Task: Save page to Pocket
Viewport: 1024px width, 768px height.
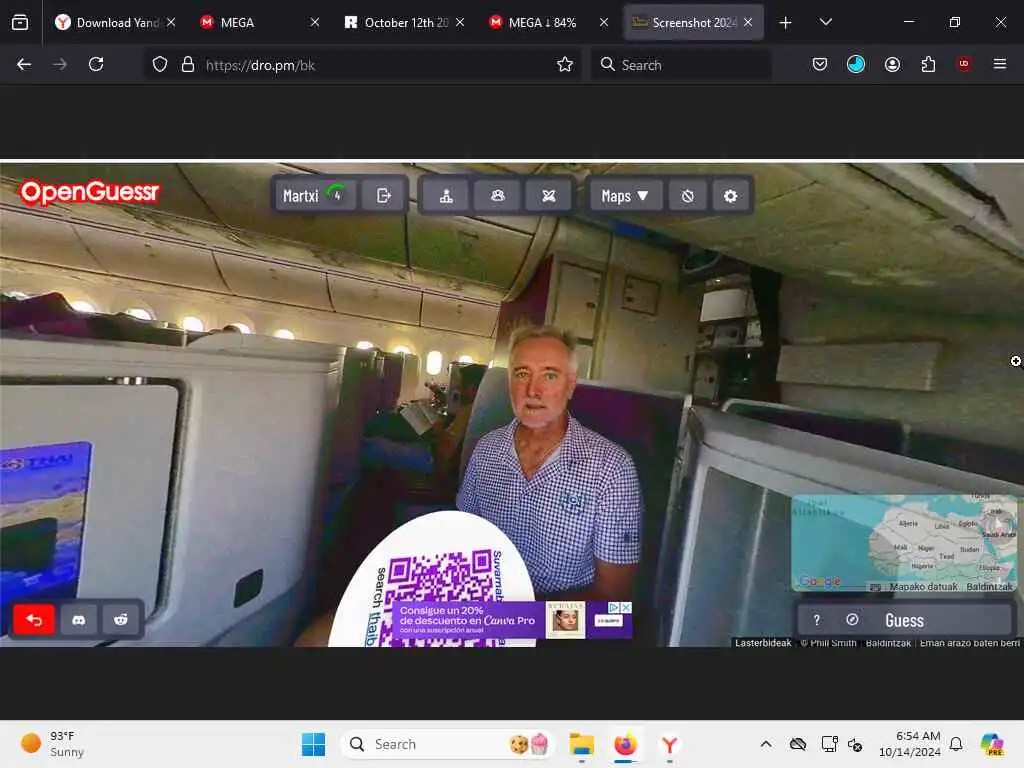Action: click(820, 64)
